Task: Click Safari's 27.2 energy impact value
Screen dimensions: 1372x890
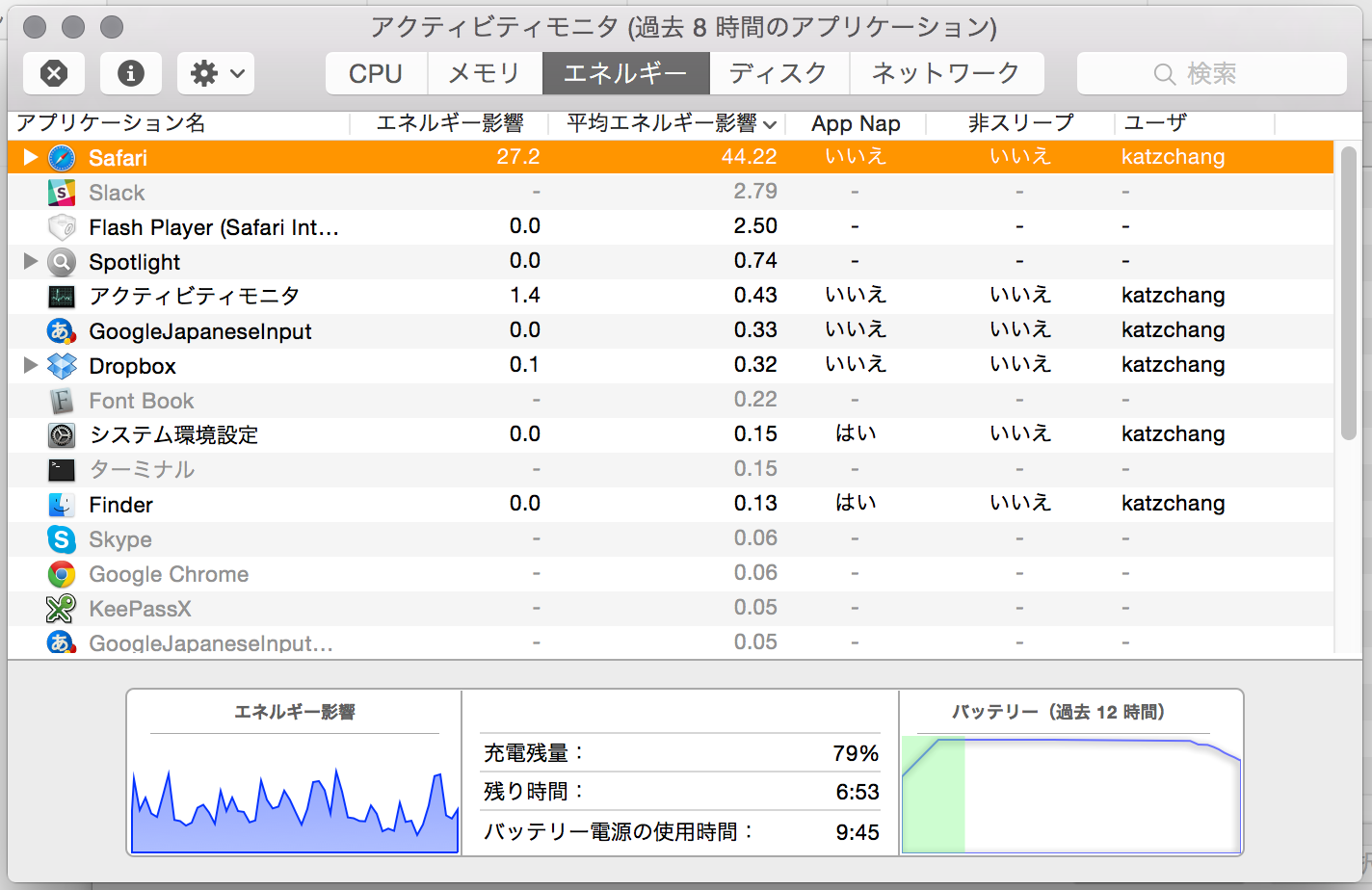Action: [518, 156]
